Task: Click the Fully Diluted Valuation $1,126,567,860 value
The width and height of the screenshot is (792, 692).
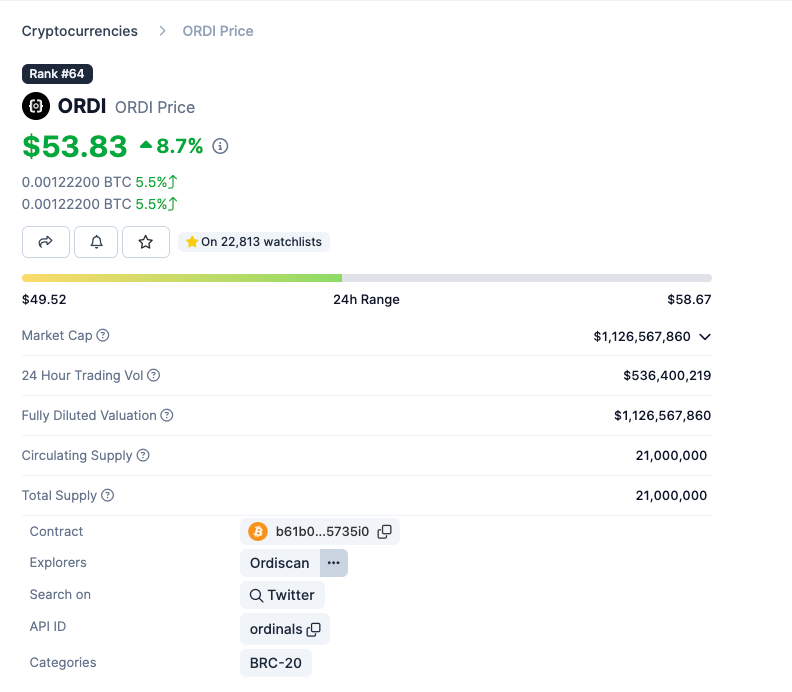Action: click(662, 415)
